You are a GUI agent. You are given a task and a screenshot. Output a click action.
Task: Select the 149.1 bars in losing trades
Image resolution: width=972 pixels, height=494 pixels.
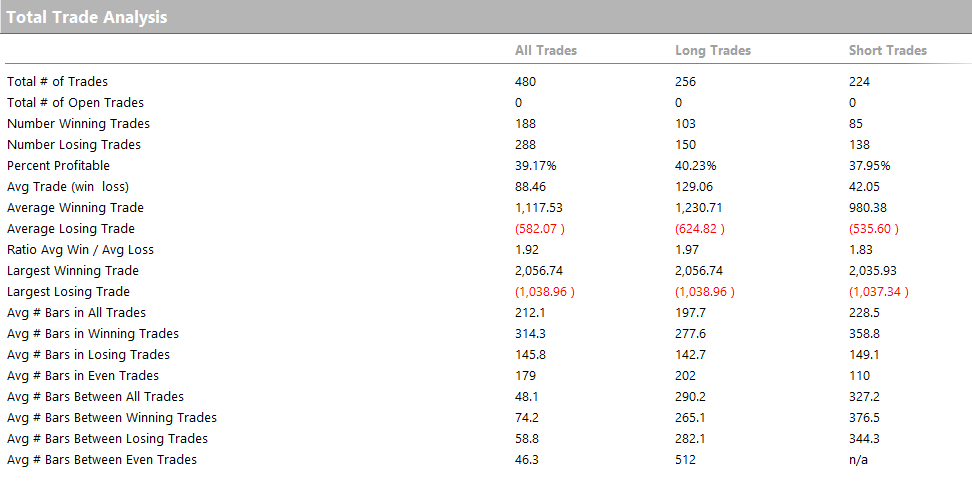click(x=864, y=356)
